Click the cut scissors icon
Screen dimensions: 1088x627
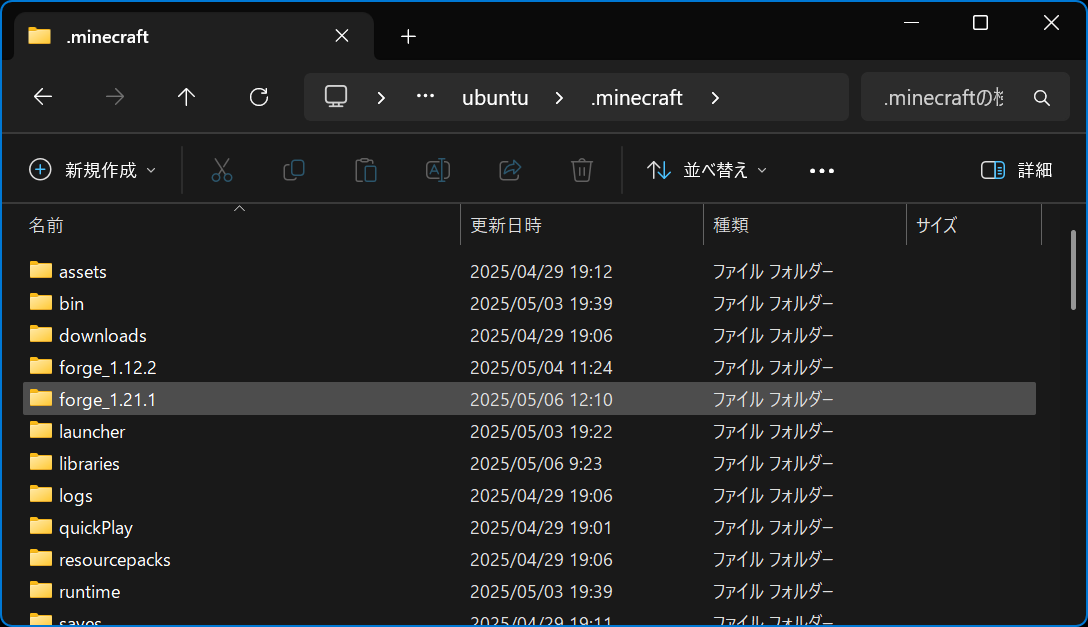(222, 170)
